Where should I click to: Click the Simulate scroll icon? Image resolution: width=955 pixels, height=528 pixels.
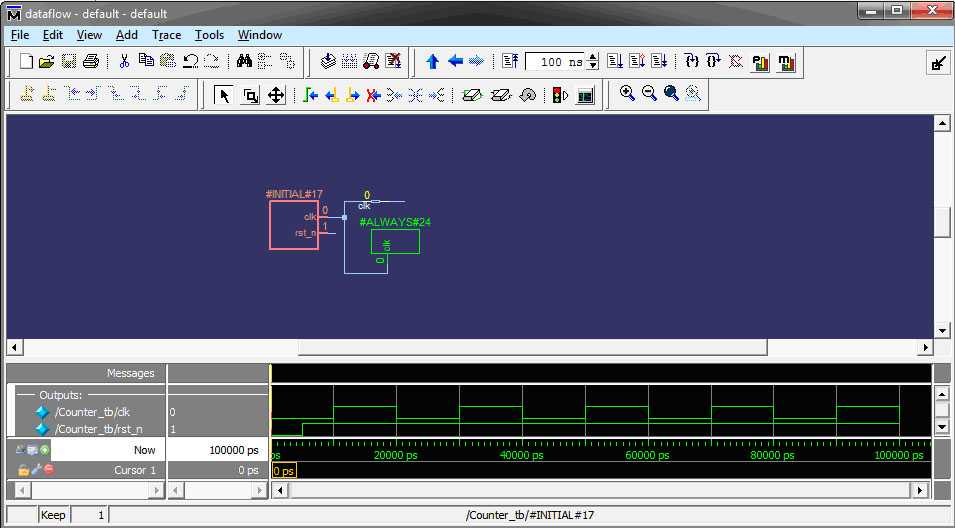pyautogui.click(x=371, y=61)
